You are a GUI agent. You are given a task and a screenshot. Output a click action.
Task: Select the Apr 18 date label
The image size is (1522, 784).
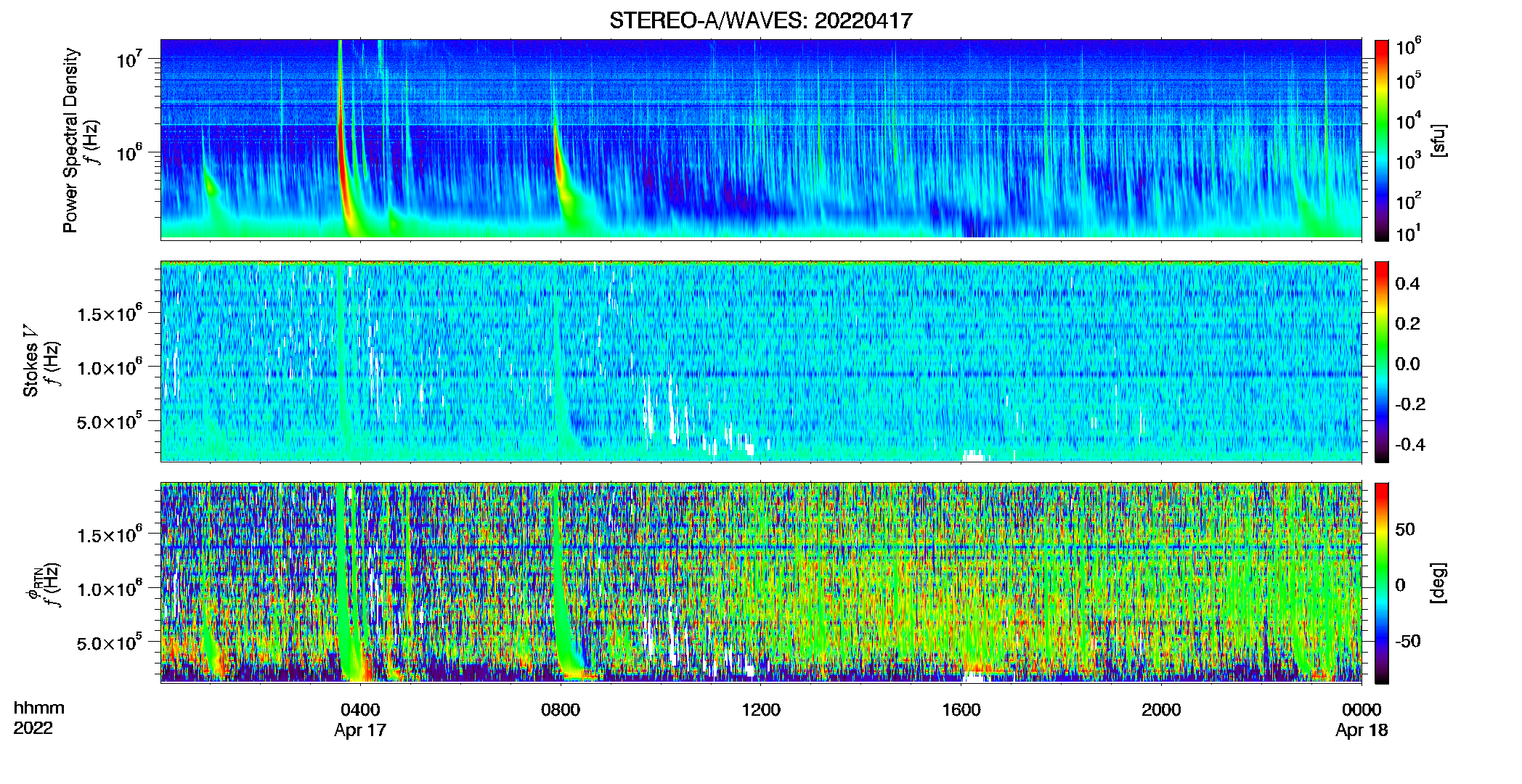pyautogui.click(x=1362, y=730)
